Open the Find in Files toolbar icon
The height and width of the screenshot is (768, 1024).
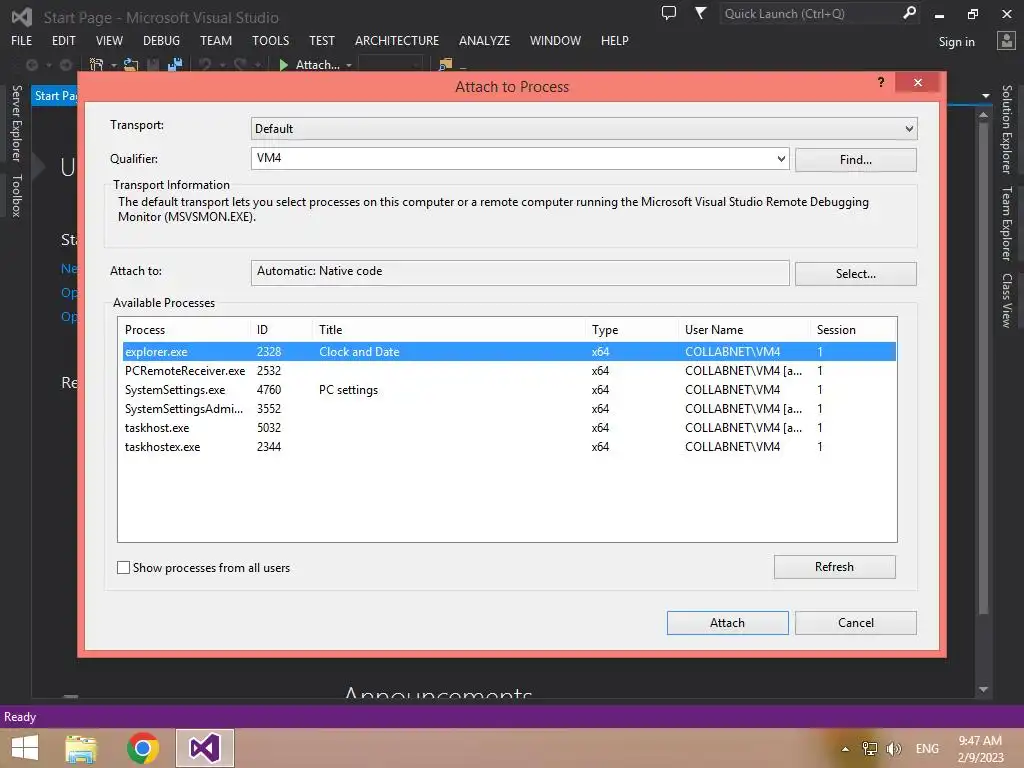445,65
